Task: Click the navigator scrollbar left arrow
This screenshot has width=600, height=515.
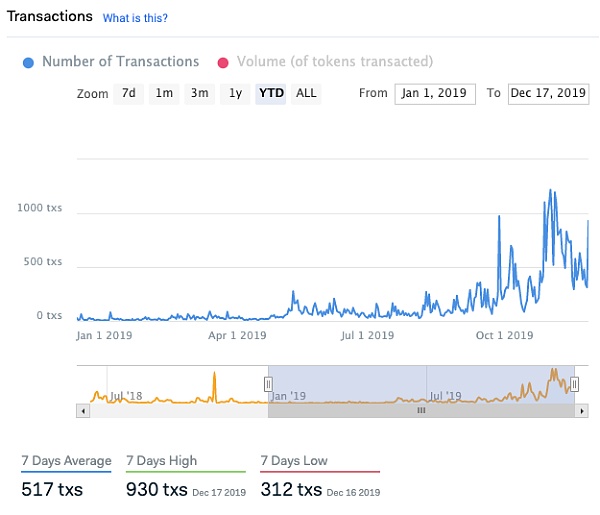Action: (x=83, y=410)
